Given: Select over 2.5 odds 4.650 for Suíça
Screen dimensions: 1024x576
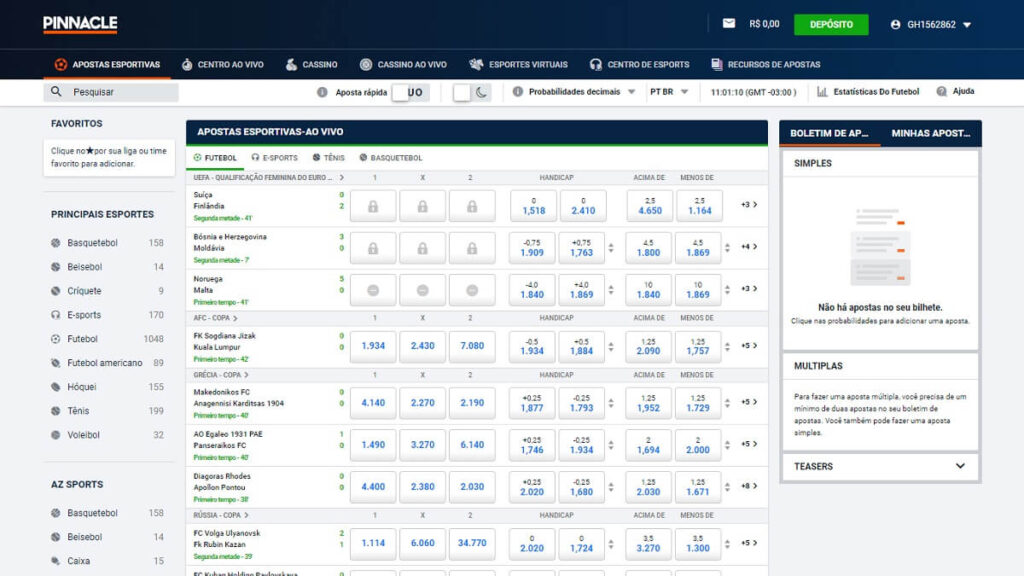Looking at the screenshot, I should (649, 206).
